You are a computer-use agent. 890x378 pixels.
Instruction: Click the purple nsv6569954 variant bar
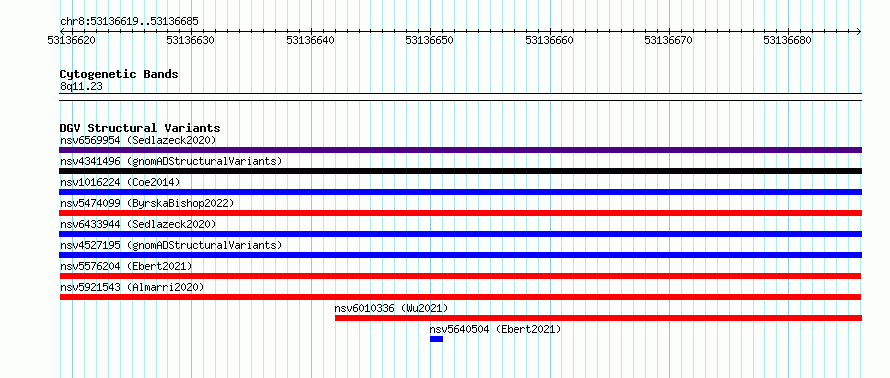460,150
